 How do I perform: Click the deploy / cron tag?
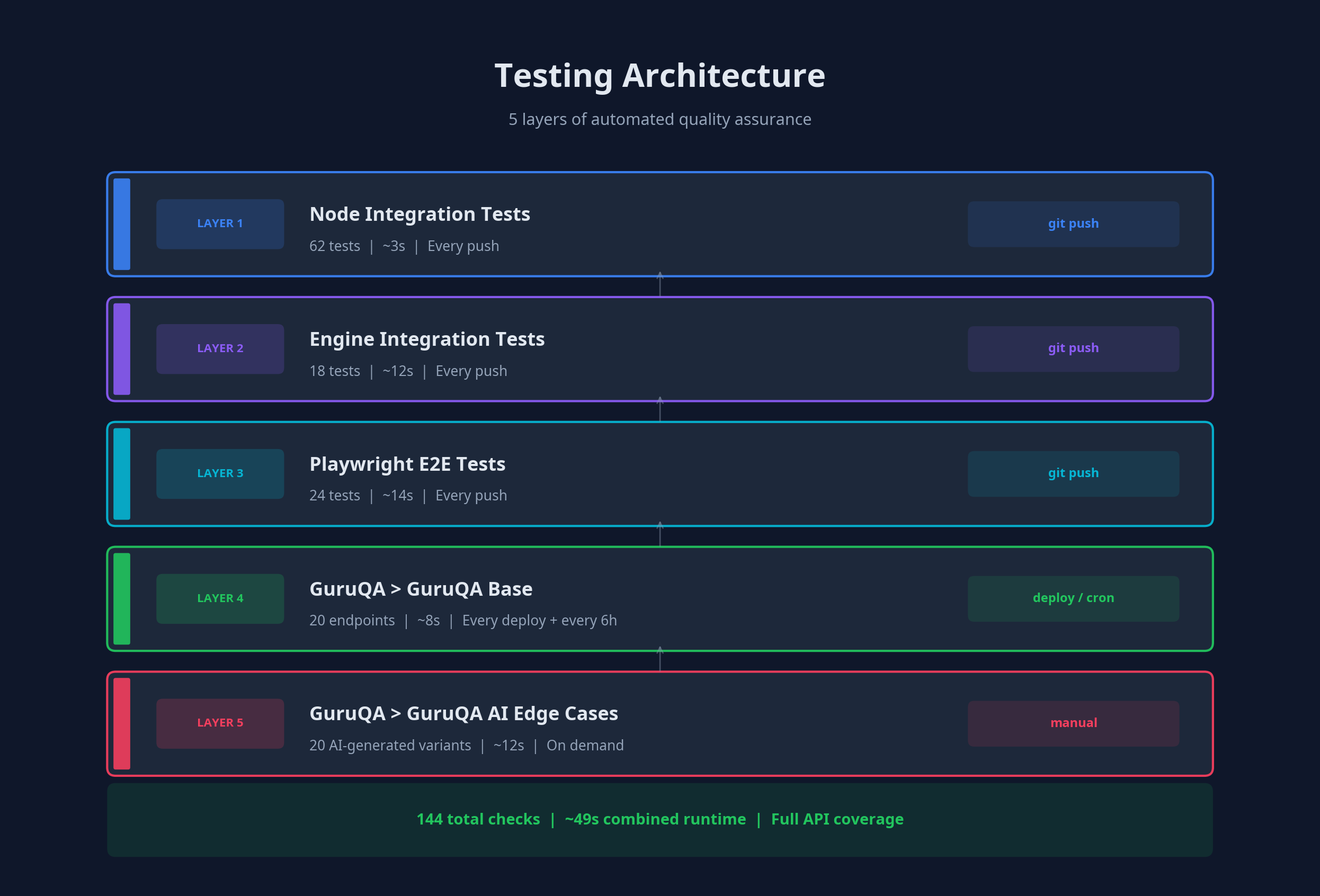coord(1073,598)
